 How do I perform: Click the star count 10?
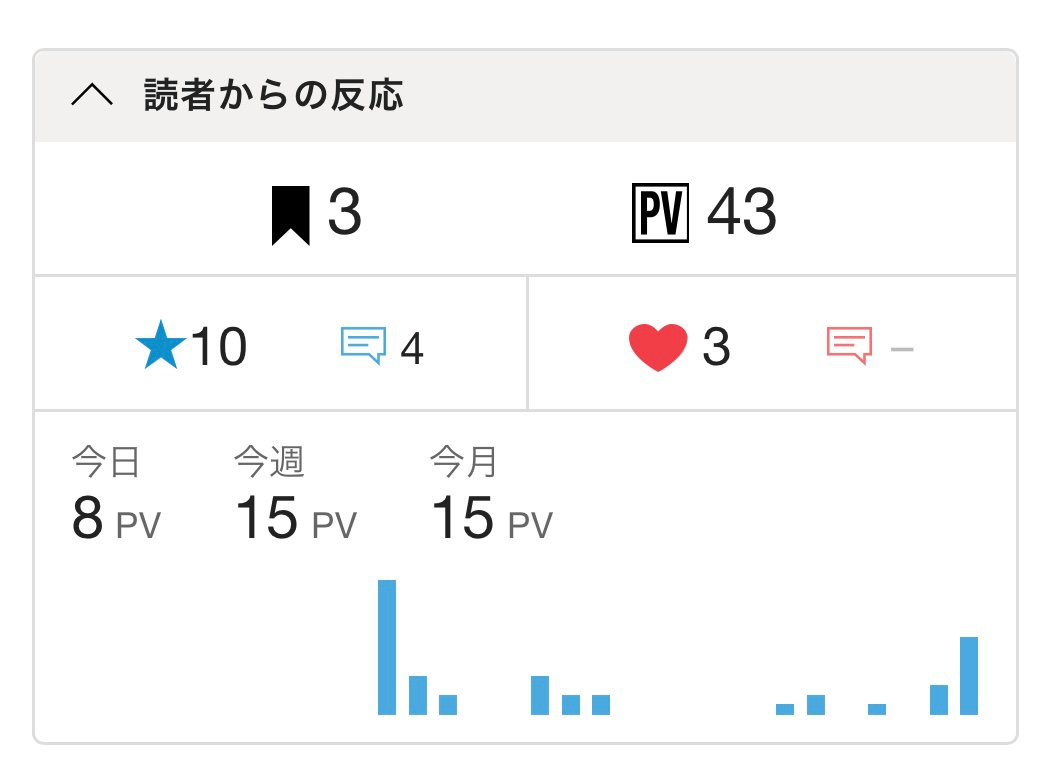[x=218, y=348]
